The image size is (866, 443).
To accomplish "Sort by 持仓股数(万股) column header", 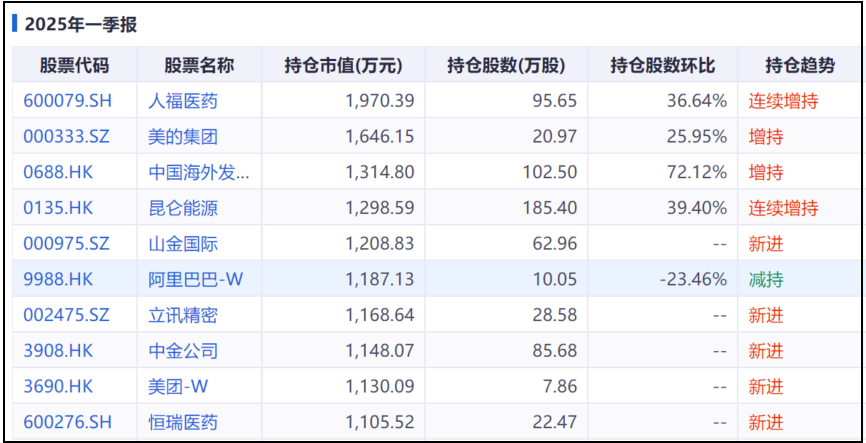I will tap(506, 66).
